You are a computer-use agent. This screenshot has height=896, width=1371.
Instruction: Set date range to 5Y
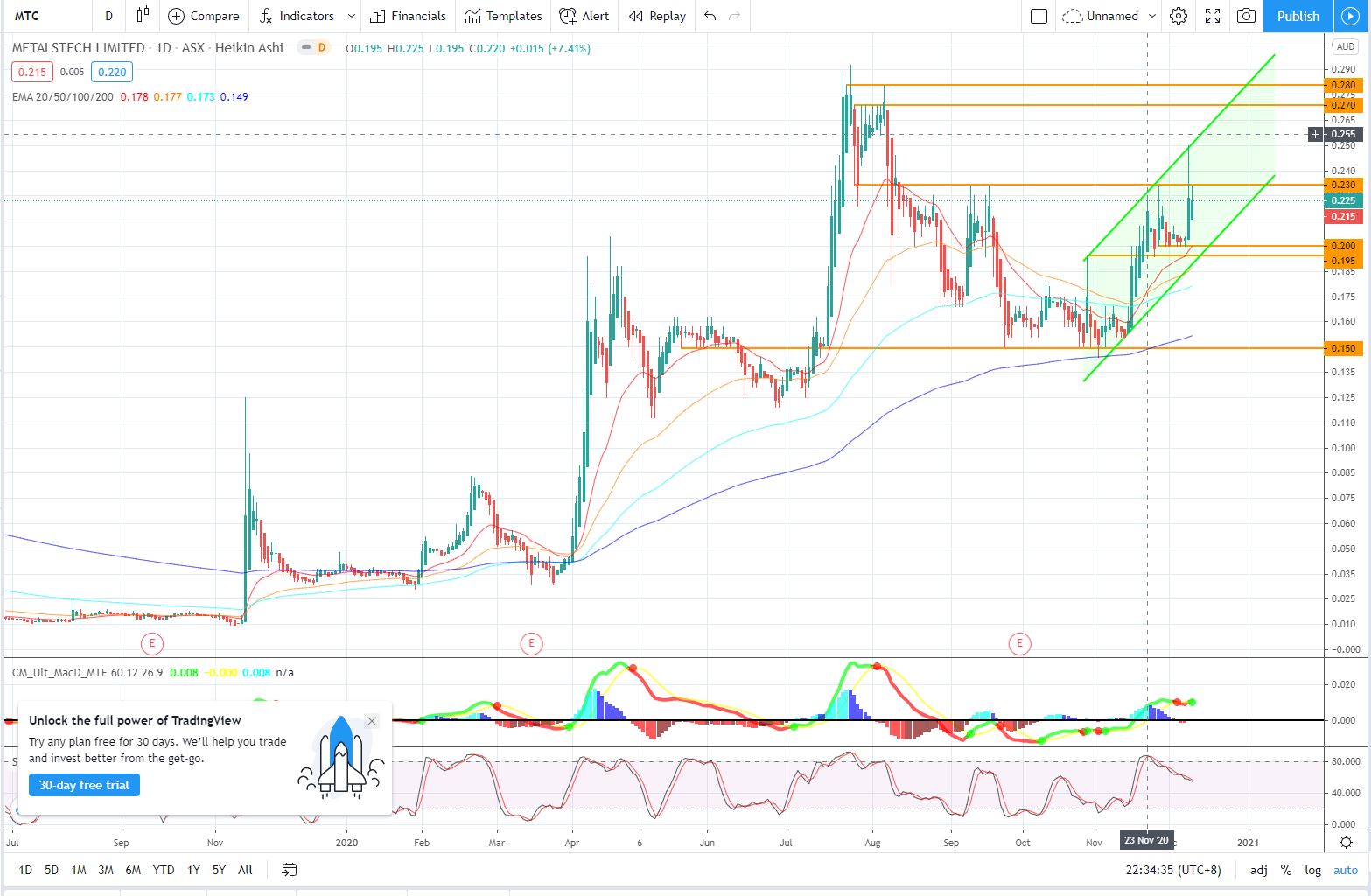tap(219, 870)
